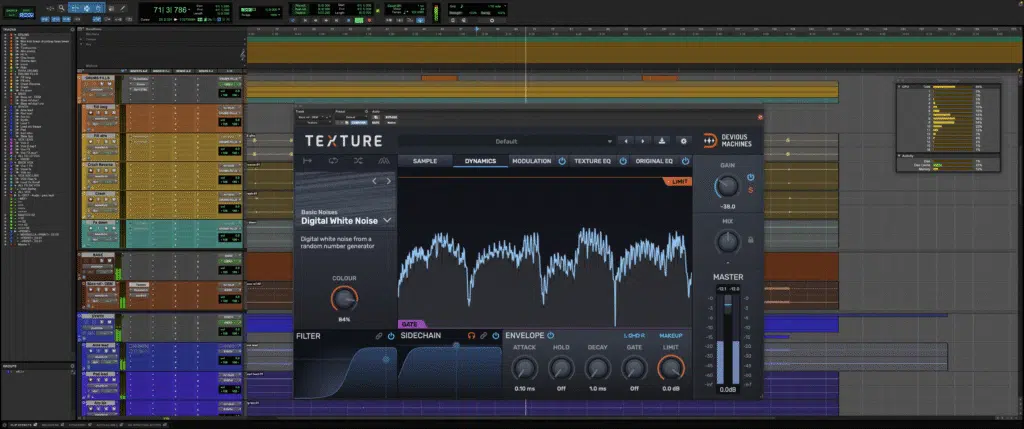1024x429 pixels.
Task: Select the Selector tool in Pro Tools toolbar
Action: [x=86, y=8]
